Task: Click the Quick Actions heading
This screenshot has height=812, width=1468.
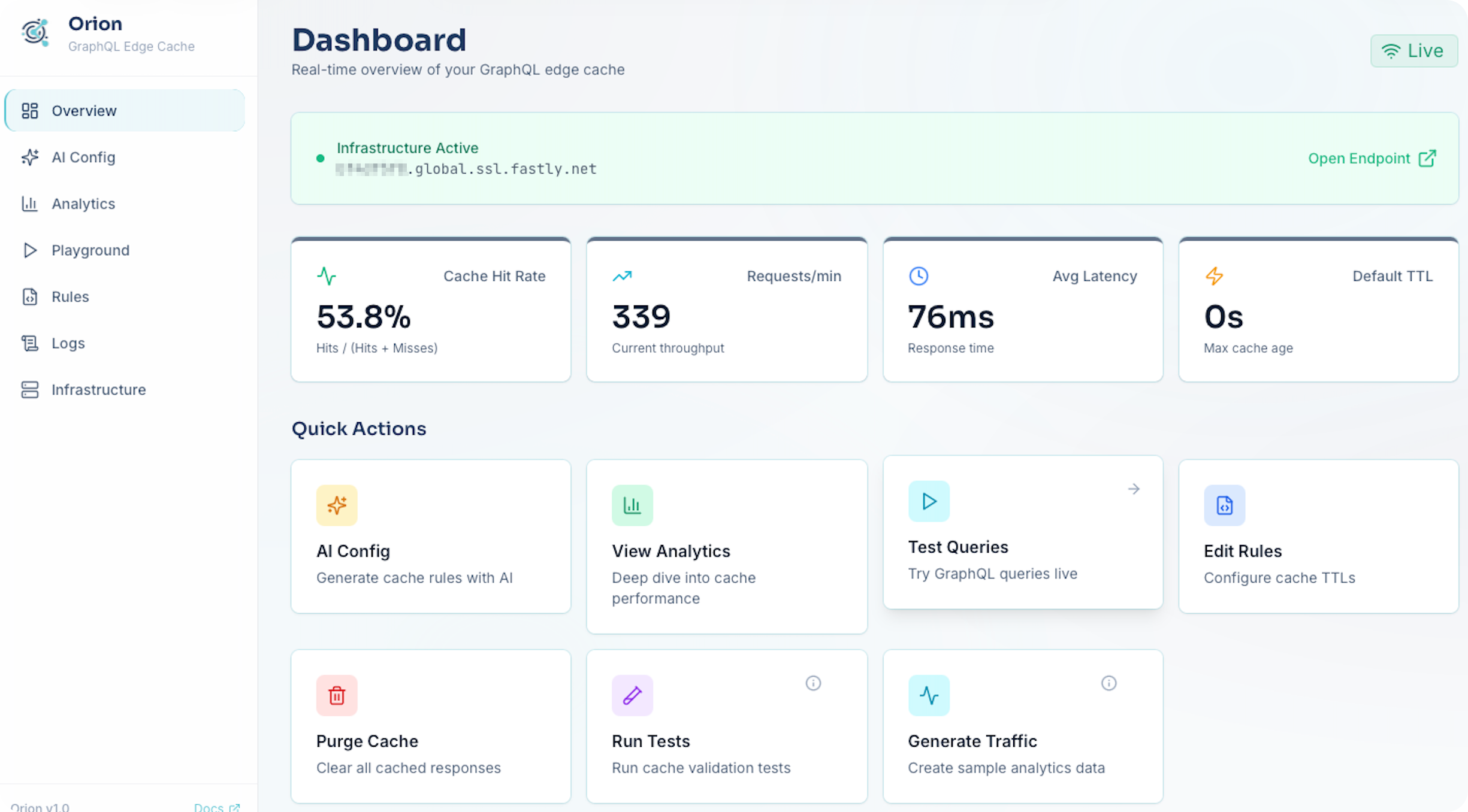Action: tap(359, 429)
